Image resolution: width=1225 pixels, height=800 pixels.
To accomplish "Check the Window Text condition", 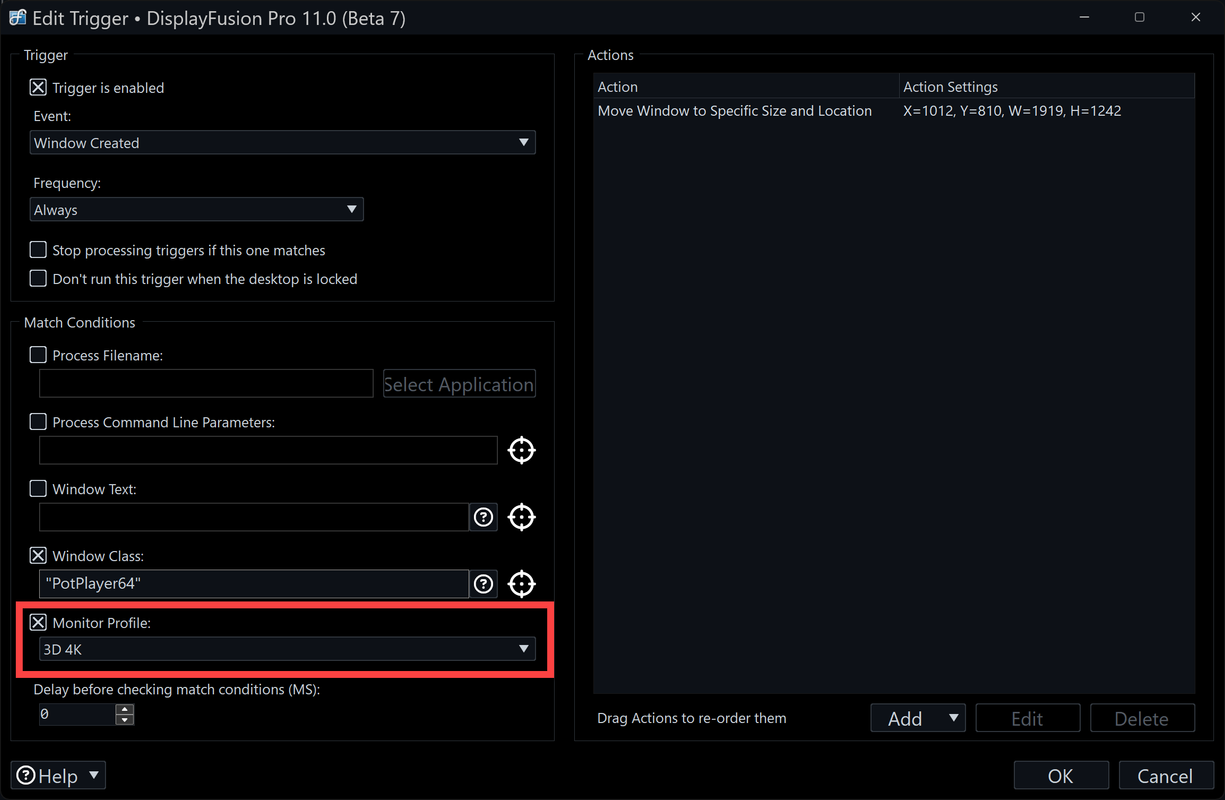I will point(38,489).
